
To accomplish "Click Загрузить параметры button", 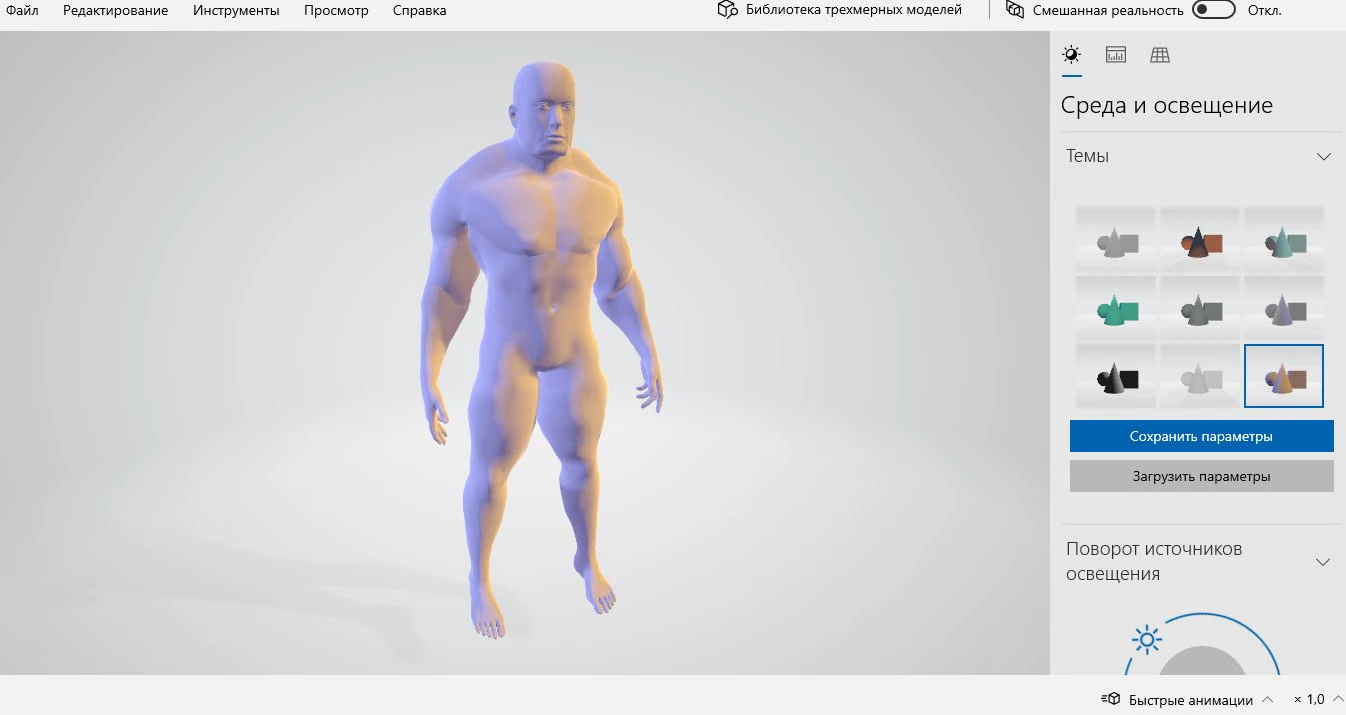I will pos(1201,476).
